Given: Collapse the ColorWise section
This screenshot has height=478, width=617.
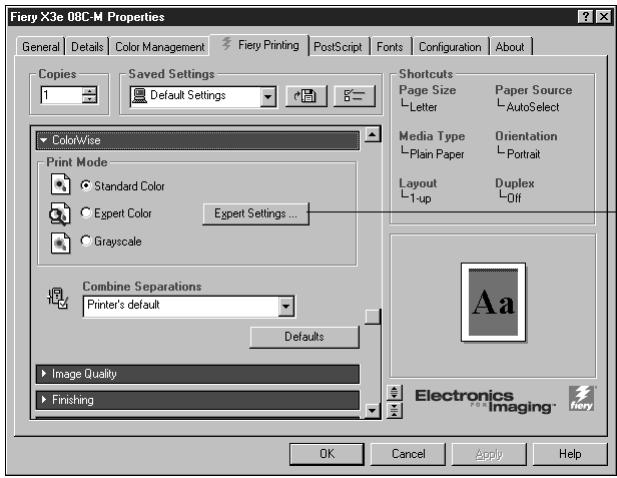Looking at the screenshot, I should tap(198, 140).
